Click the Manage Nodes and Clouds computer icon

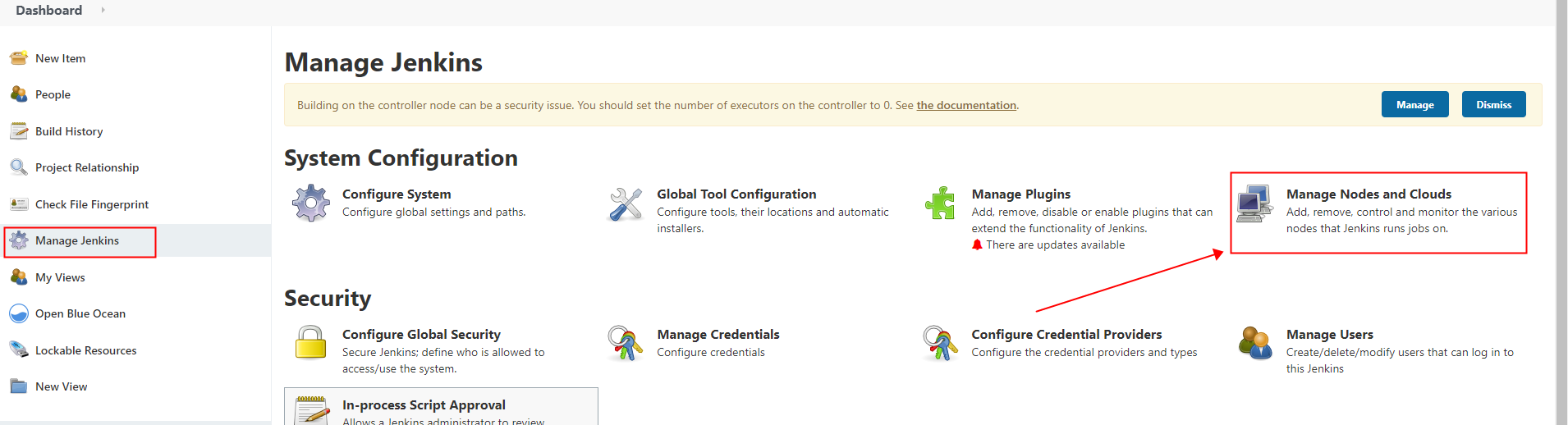pos(1255,203)
